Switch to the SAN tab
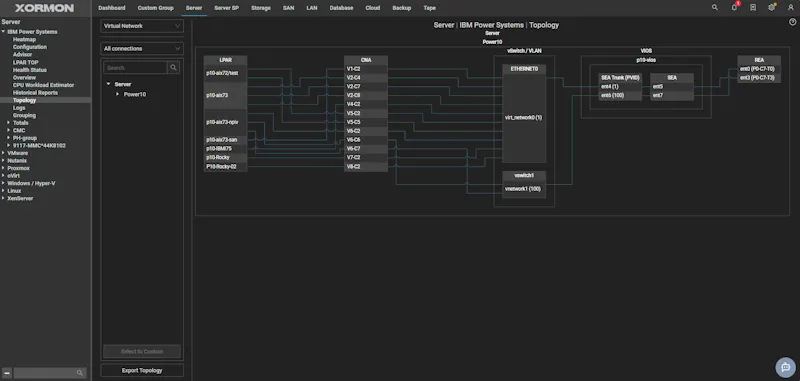 point(289,8)
